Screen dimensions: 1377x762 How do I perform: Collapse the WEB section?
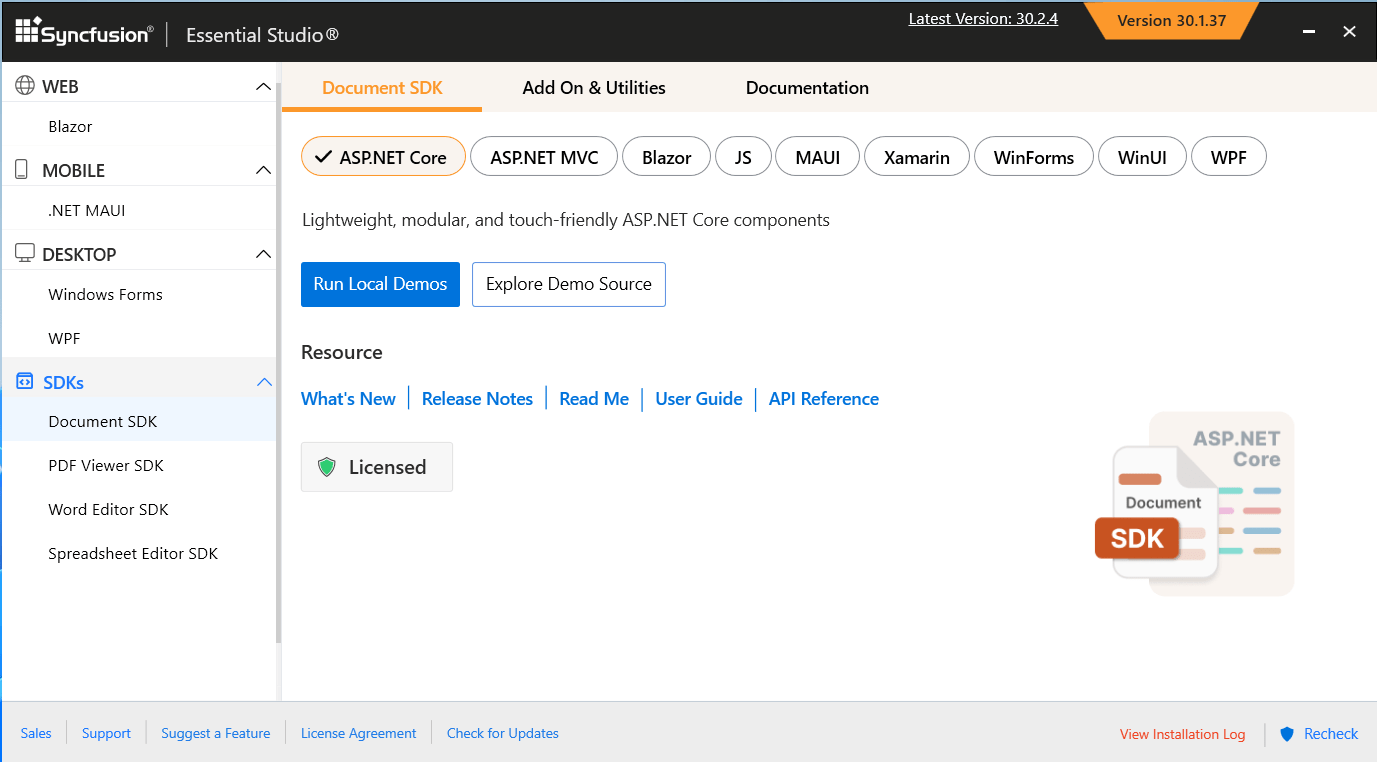[263, 85]
